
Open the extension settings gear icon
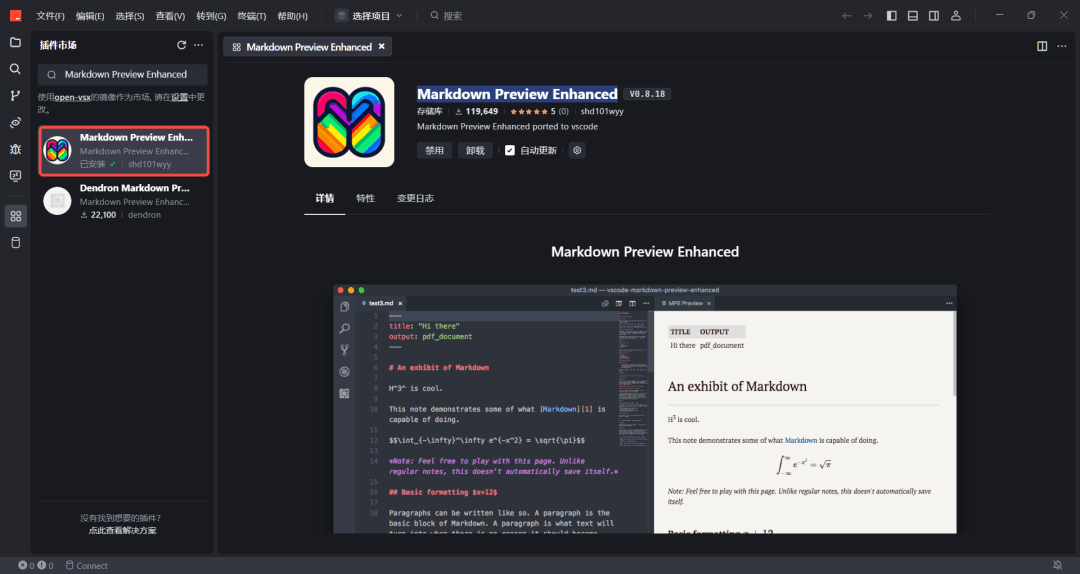tap(577, 150)
